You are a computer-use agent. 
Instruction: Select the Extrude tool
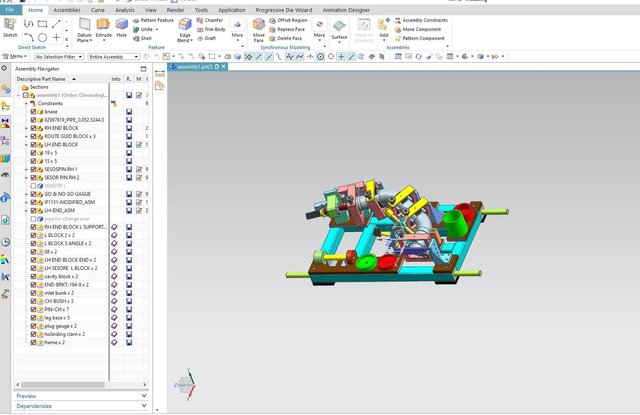[103, 29]
